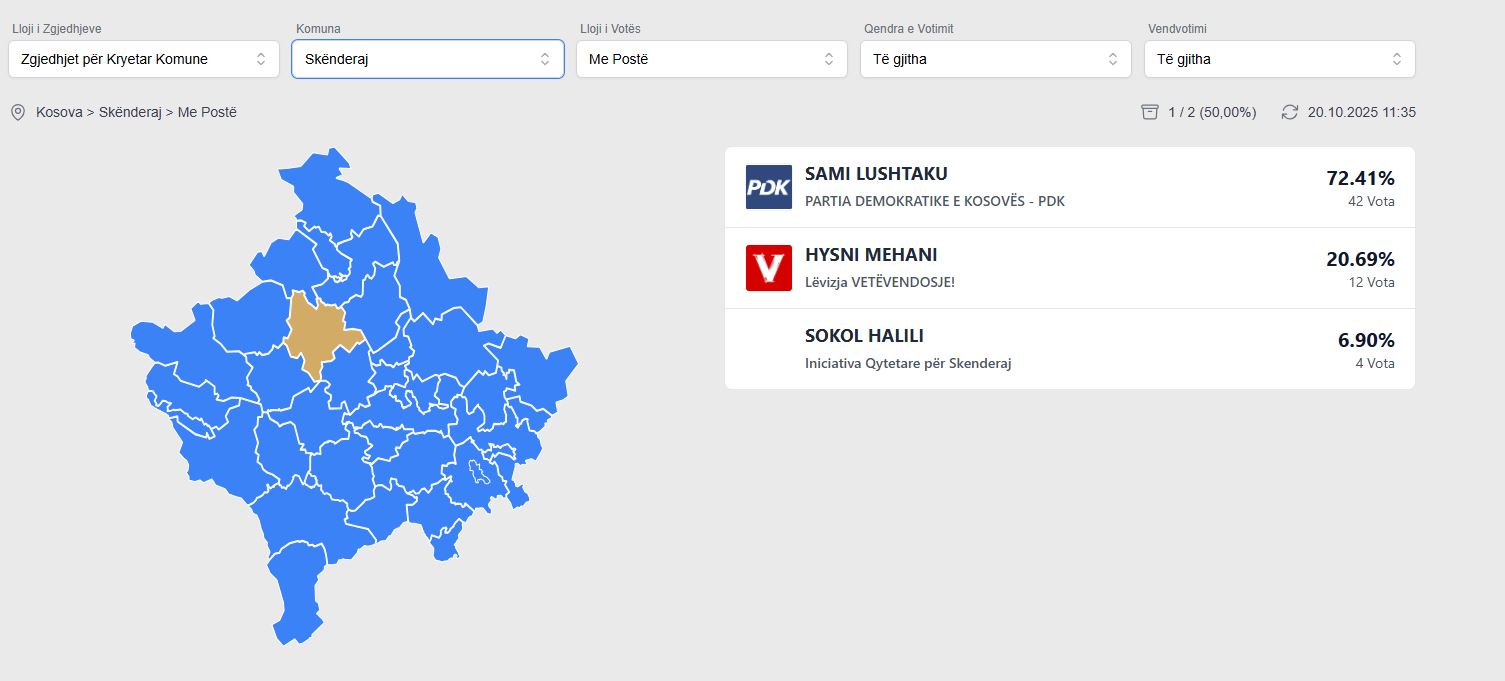Select the HYSNI MEHANI result row
The image size is (1505, 681).
pyautogui.click(x=1070, y=268)
